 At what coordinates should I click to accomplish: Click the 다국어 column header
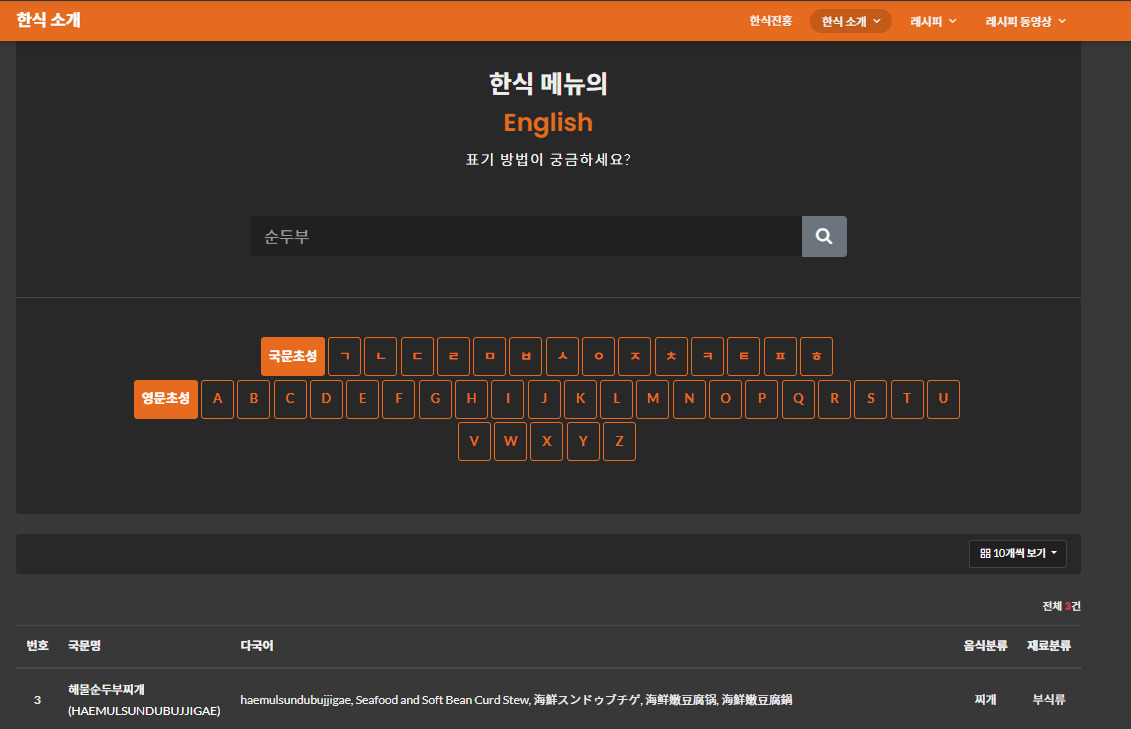(x=257, y=645)
